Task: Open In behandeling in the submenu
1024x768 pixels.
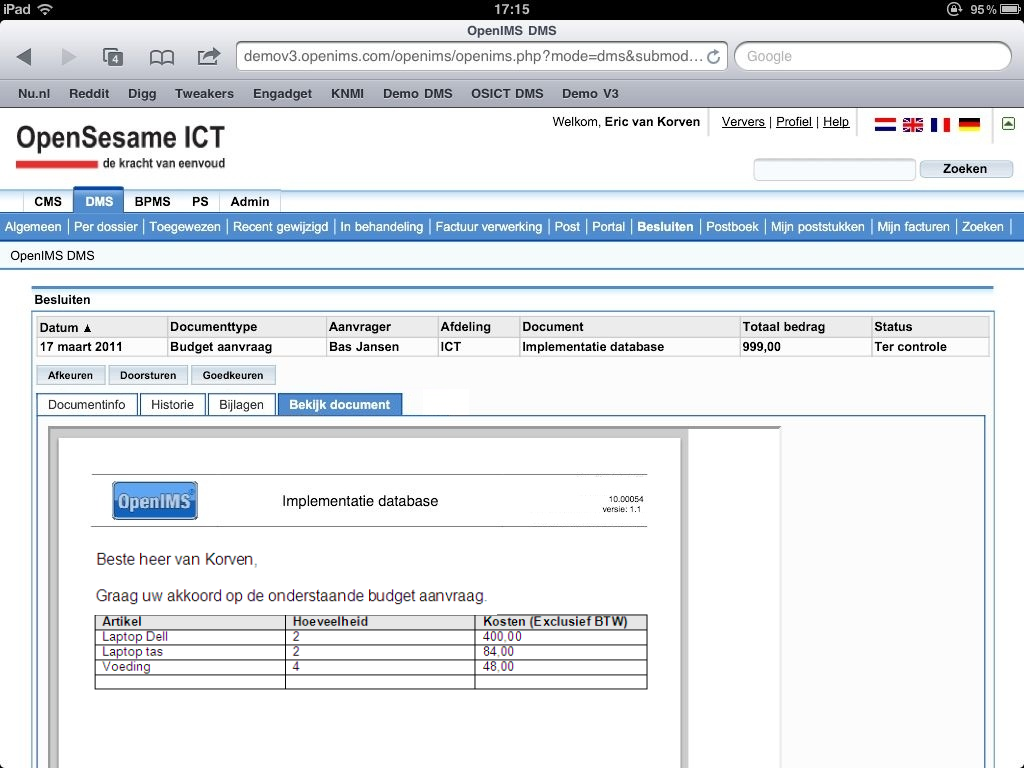Action: 381,227
